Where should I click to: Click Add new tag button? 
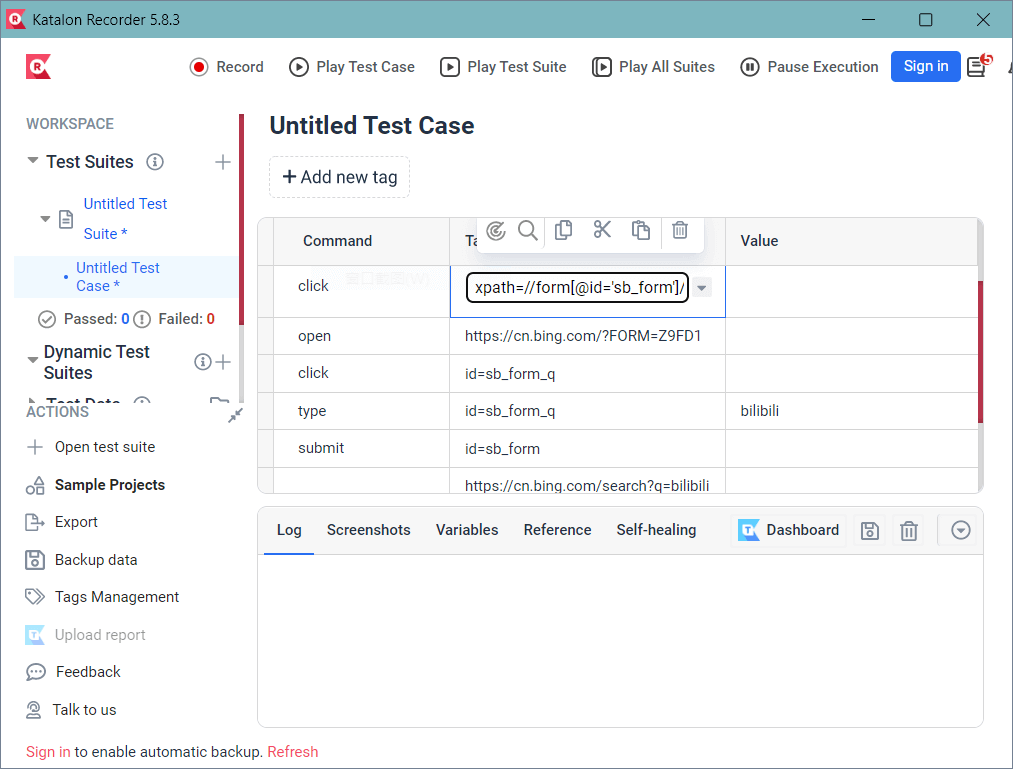point(339,177)
